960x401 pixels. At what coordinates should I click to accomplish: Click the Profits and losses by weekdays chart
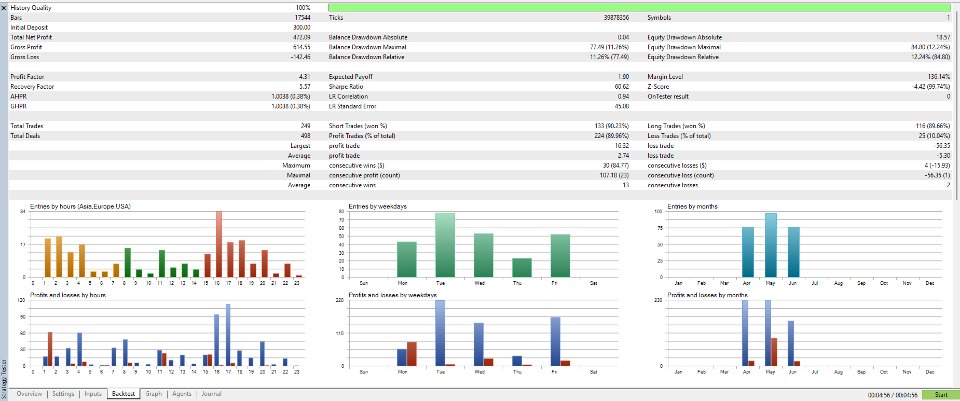[x=481, y=334]
